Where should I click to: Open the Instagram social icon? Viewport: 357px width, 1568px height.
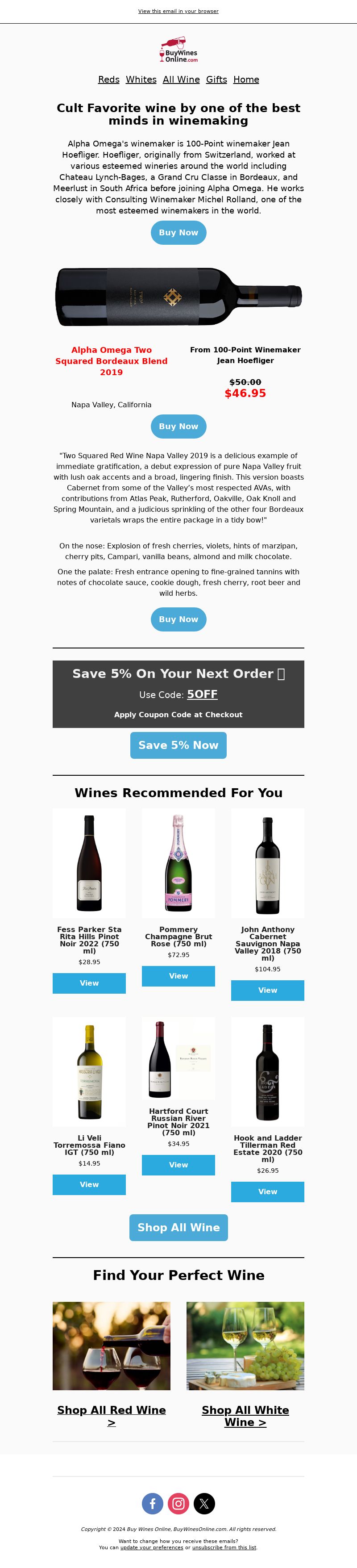point(178,1504)
